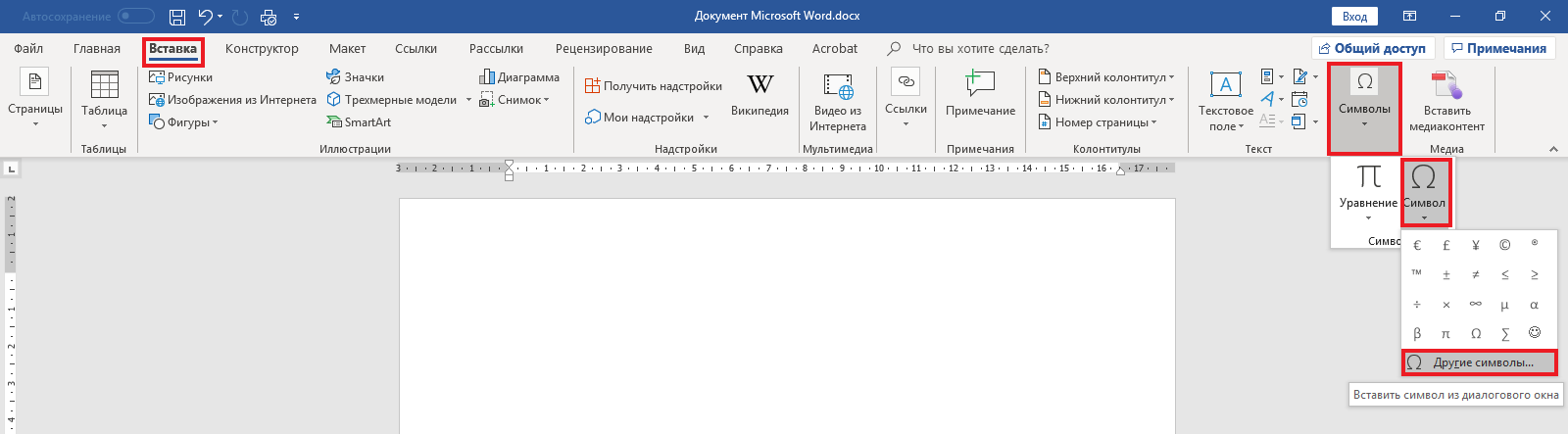Click the Общий доступ button

1372,48
